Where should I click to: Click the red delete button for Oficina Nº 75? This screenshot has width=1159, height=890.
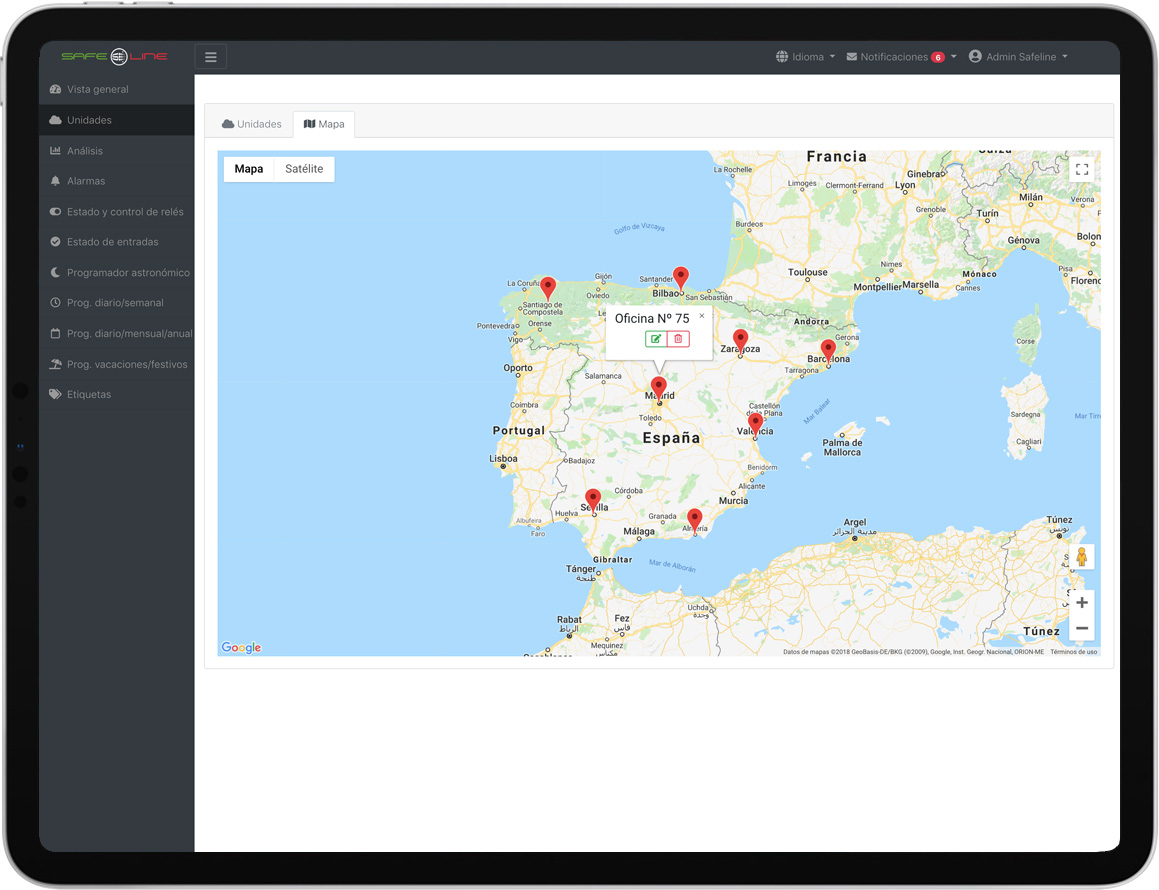pyautogui.click(x=679, y=339)
